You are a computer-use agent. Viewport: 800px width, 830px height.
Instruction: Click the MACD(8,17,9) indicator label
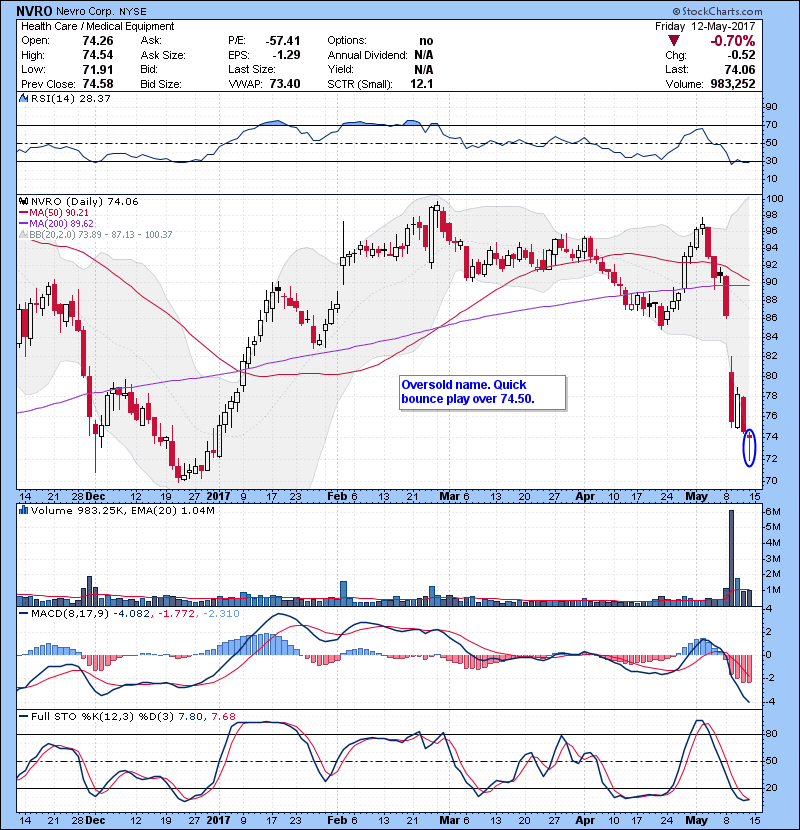click(x=69, y=614)
